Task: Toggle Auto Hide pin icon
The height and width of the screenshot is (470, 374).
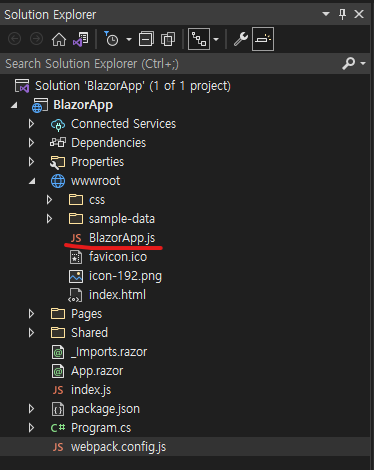Action: tap(342, 14)
